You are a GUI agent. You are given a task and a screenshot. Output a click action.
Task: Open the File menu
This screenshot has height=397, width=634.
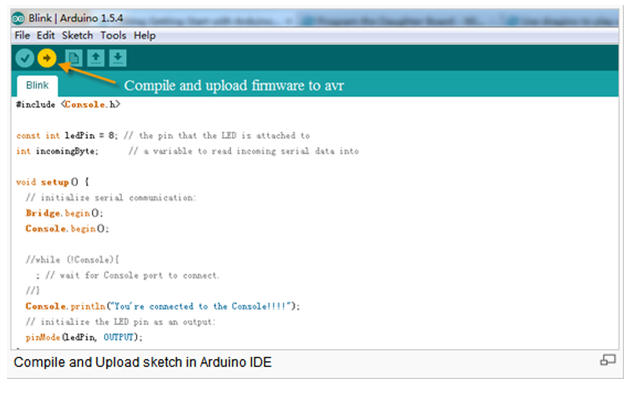[22, 36]
